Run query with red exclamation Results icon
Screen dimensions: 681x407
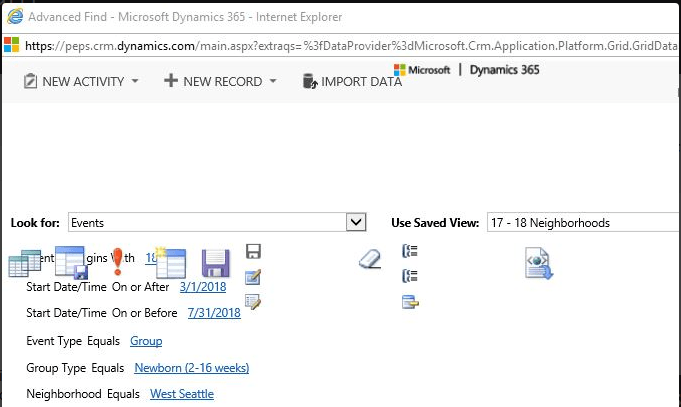point(117,261)
